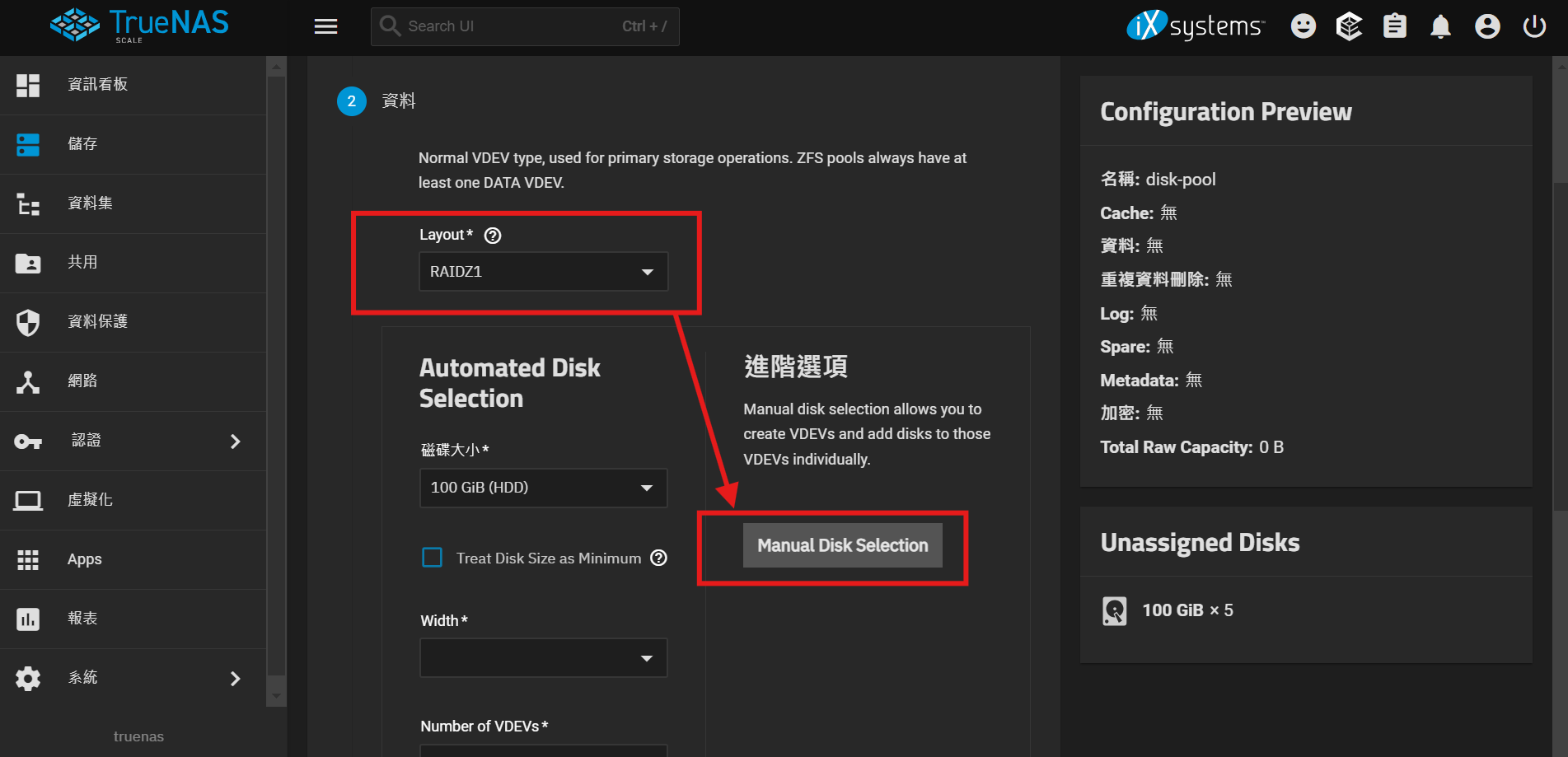The image size is (1568, 757).
Task: Open the jobs clipboard icon
Action: click(1394, 26)
